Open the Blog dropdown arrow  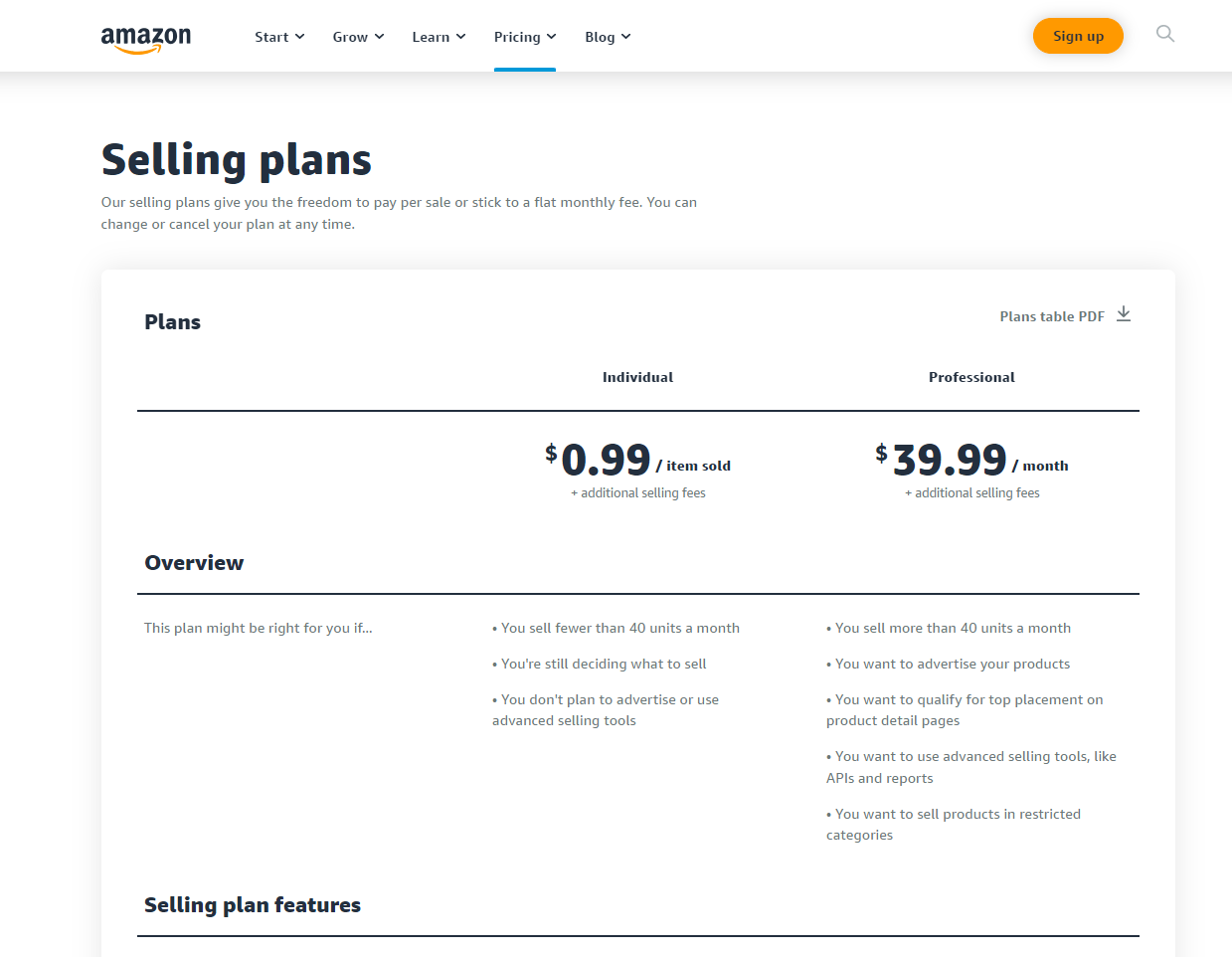tap(625, 37)
